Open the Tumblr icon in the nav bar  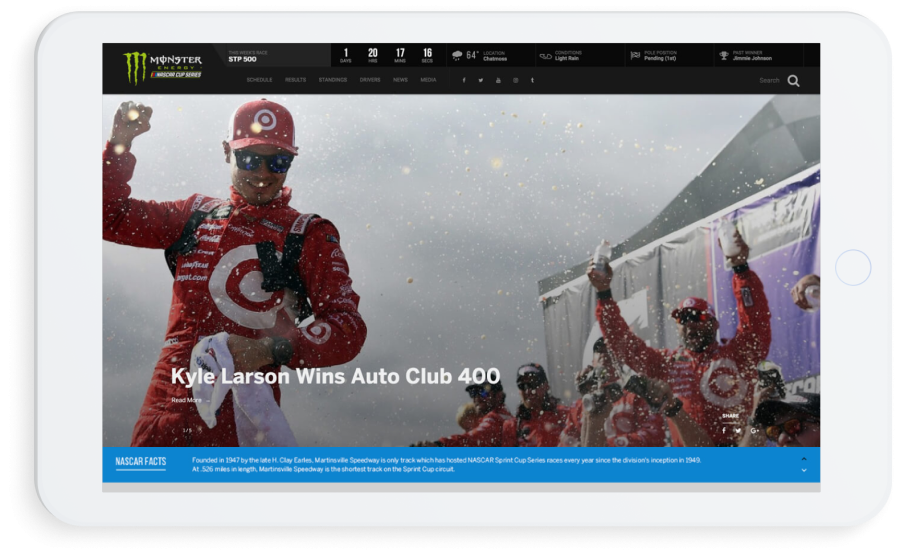533,80
